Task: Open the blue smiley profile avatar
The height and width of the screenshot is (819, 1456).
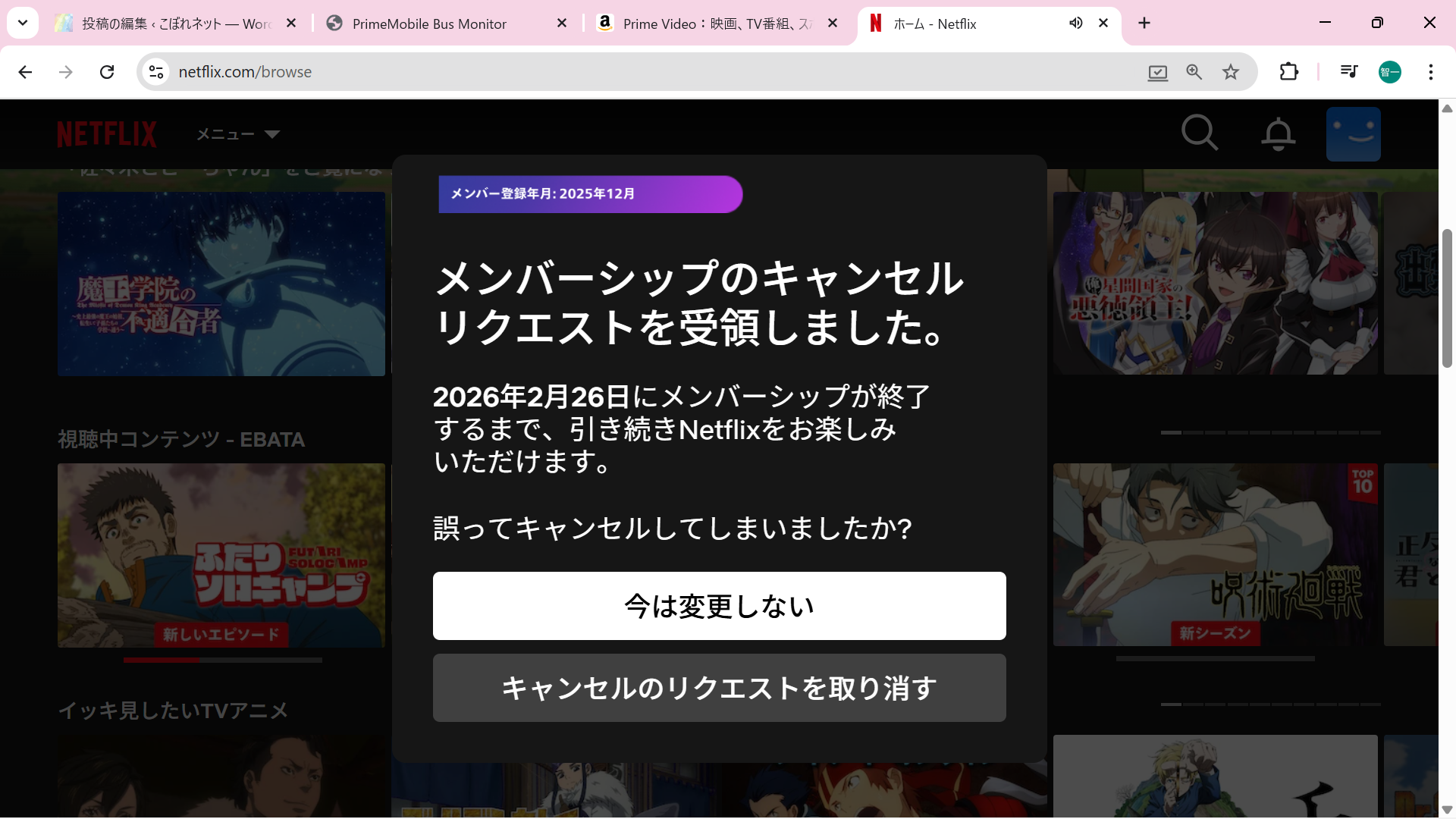Action: pos(1353,134)
